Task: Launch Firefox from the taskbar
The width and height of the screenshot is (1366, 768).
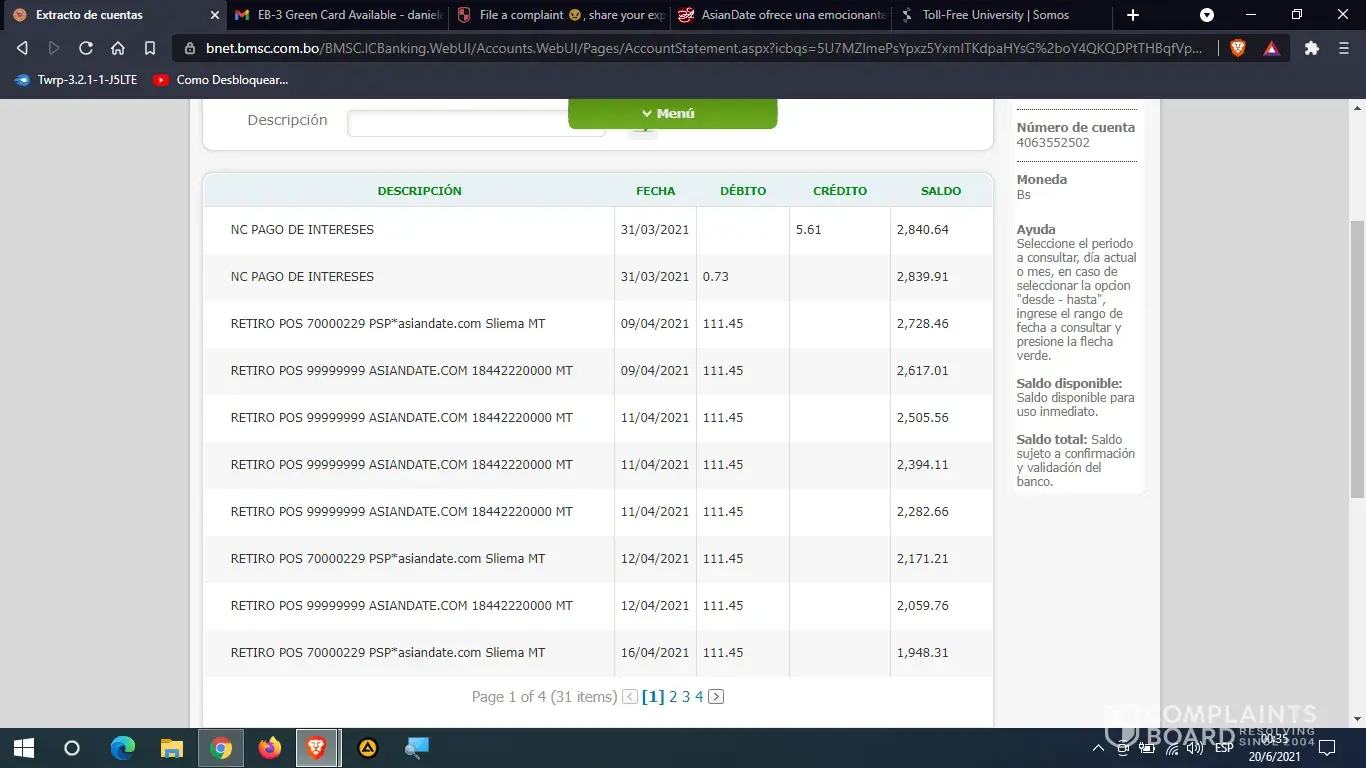Action: click(x=269, y=748)
